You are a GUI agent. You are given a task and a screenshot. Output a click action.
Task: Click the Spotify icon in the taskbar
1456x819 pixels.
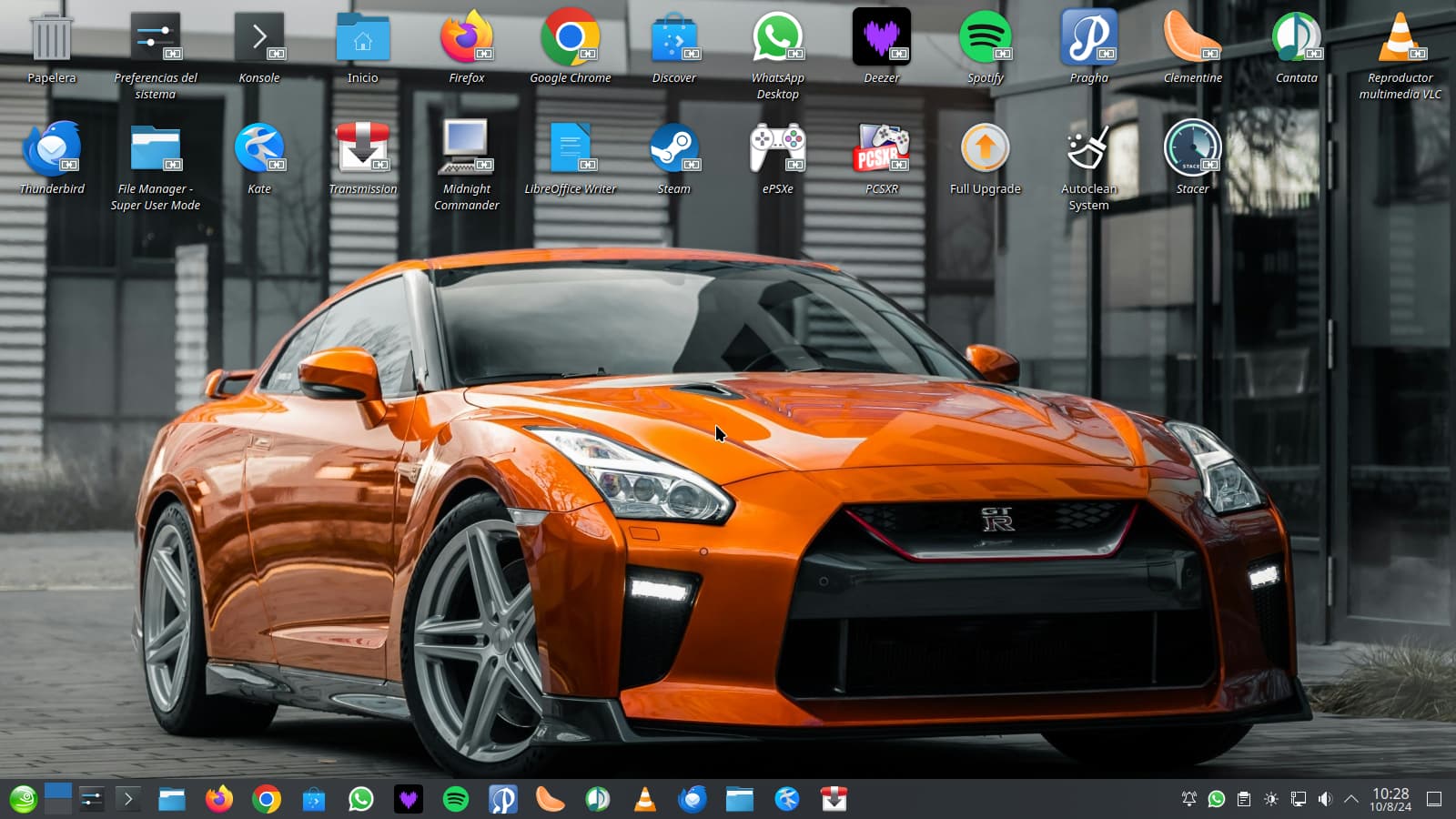click(x=456, y=799)
